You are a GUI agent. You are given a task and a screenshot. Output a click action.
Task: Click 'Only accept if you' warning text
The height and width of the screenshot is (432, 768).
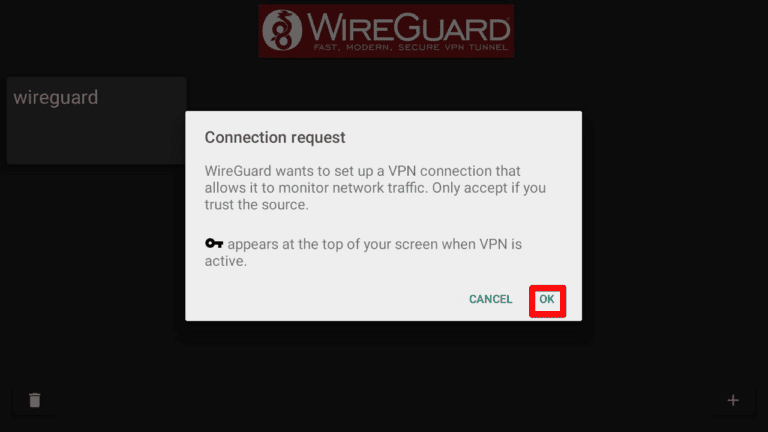click(489, 188)
